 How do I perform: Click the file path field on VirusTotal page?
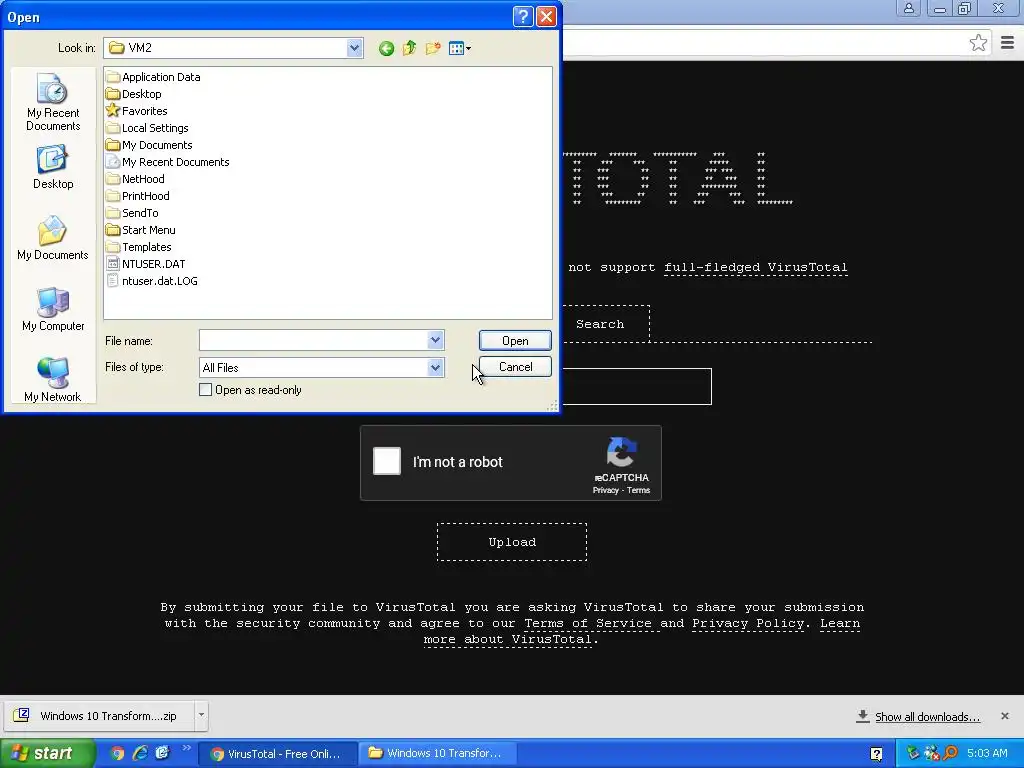[637, 387]
